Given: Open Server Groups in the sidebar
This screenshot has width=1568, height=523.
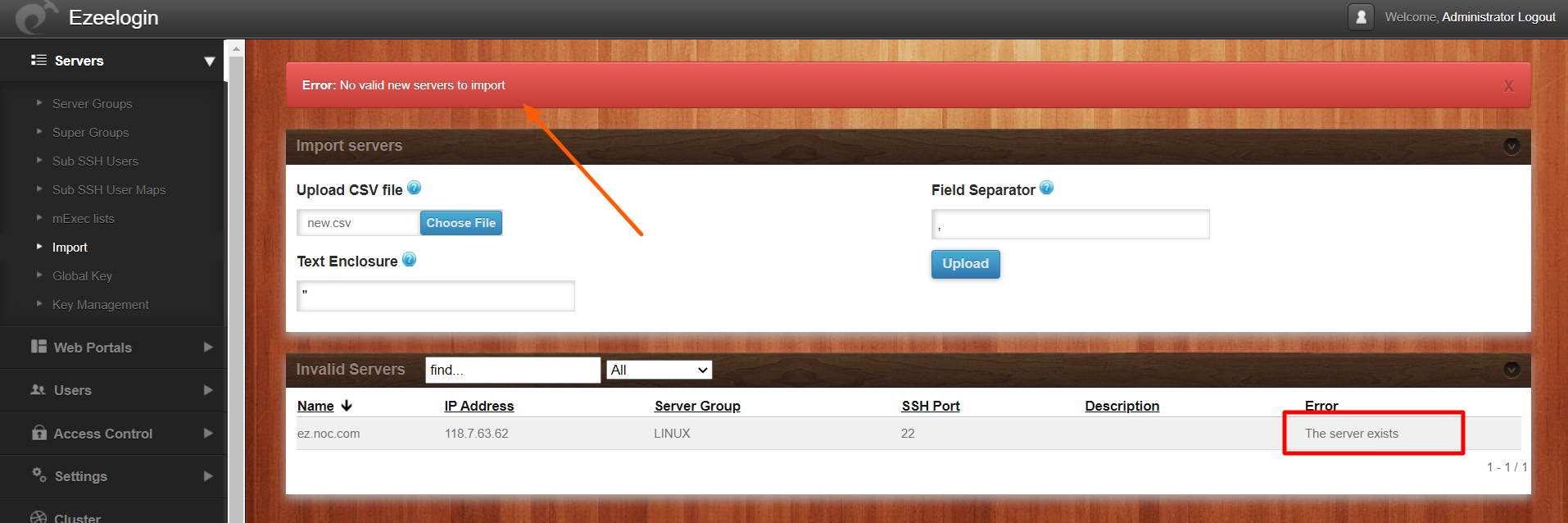Looking at the screenshot, I should click(92, 103).
